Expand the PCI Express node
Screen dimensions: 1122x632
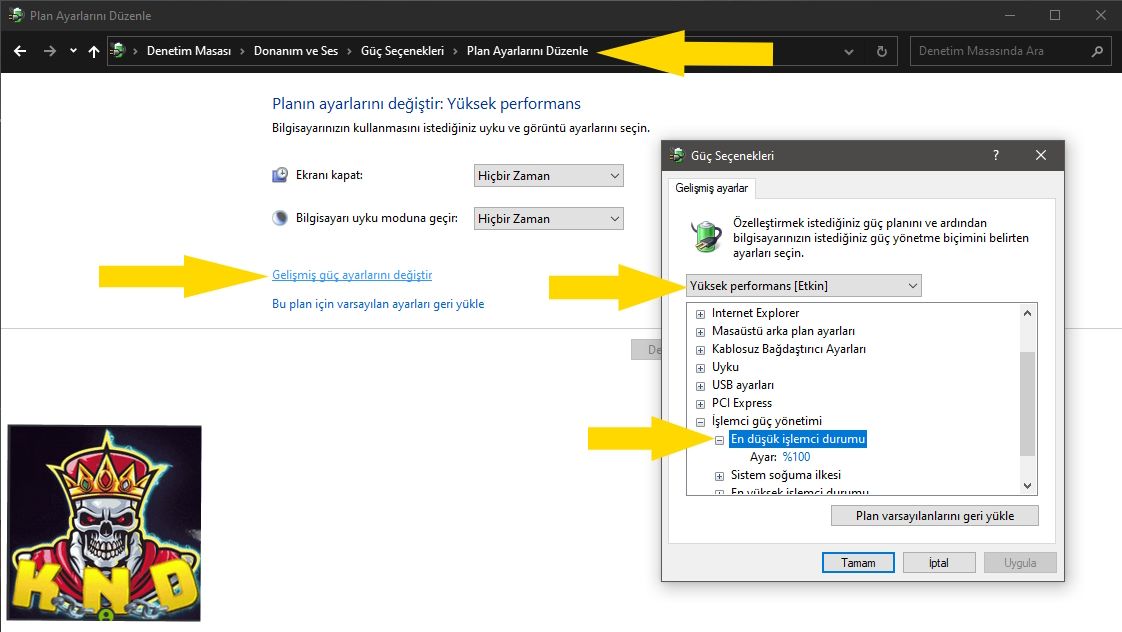point(701,404)
